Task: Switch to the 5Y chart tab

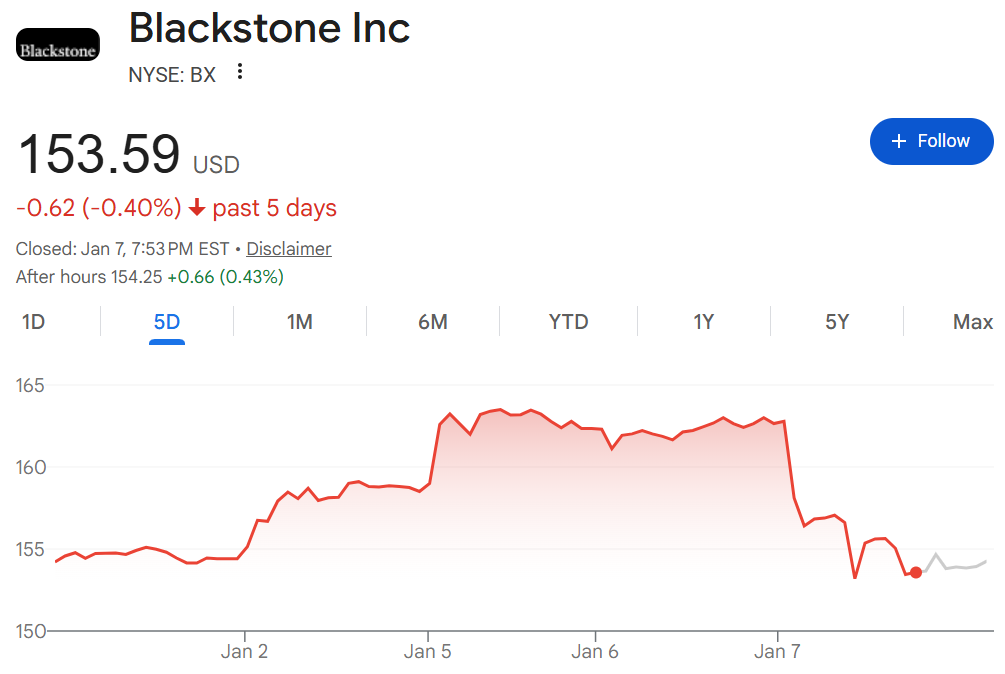Action: coord(837,322)
